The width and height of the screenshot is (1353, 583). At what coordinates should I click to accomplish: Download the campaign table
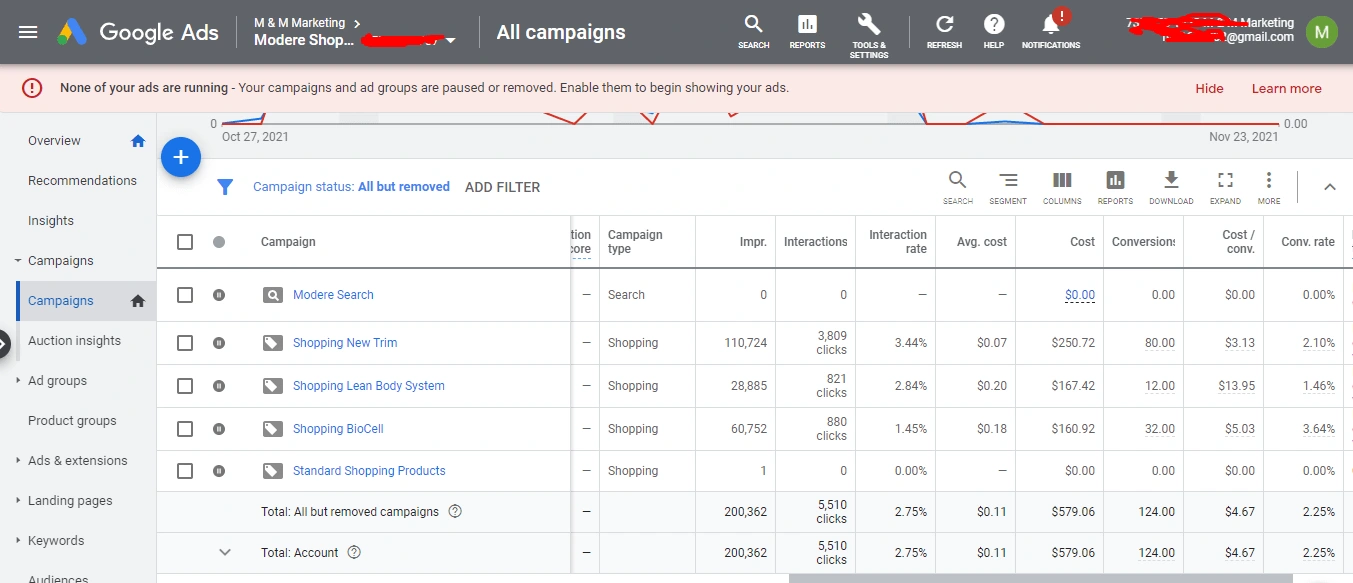point(1171,187)
